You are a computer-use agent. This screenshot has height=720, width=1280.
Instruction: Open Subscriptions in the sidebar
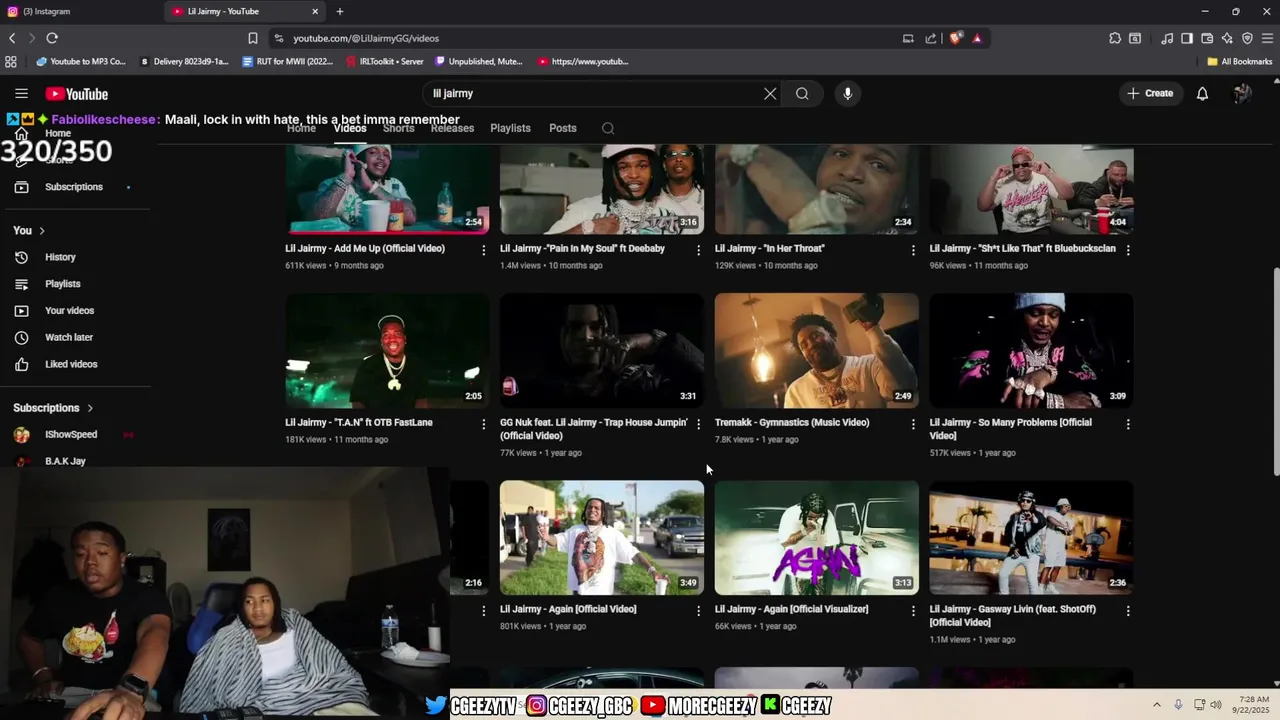coord(75,187)
